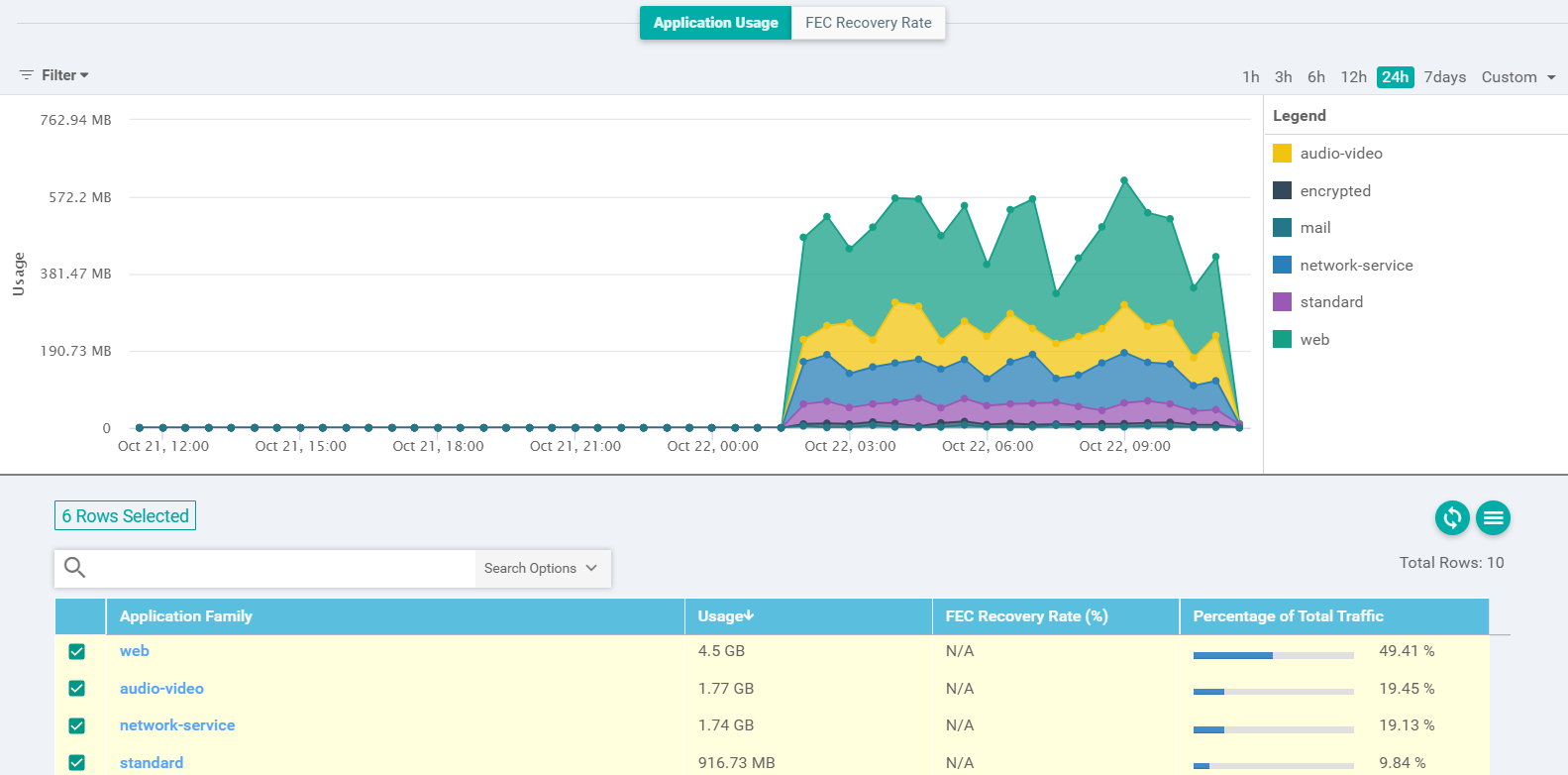Screen dimensions: 1568x775
Task: Uncheck the web row checkbox
Action: coord(77,651)
